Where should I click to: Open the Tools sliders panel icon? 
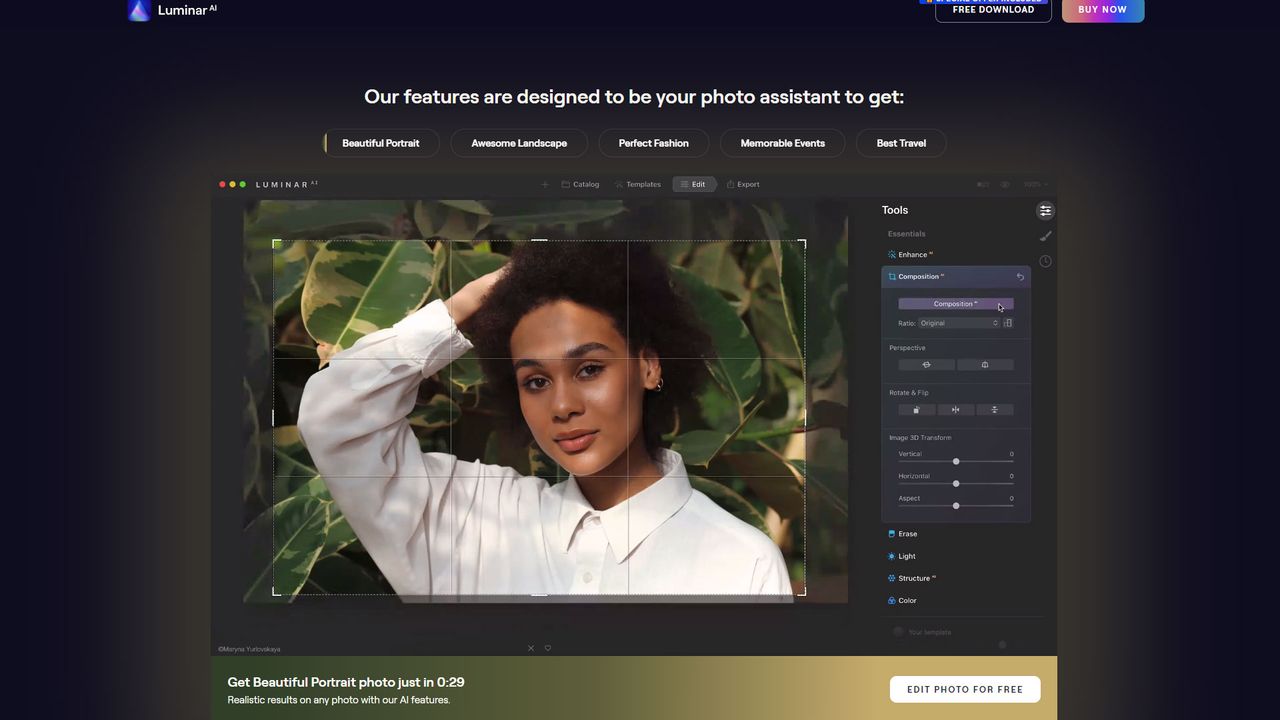click(1045, 210)
